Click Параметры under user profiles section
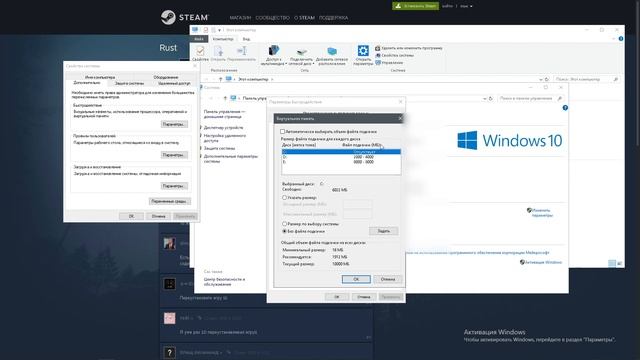Viewport: 640px width, 360px height. click(174, 155)
